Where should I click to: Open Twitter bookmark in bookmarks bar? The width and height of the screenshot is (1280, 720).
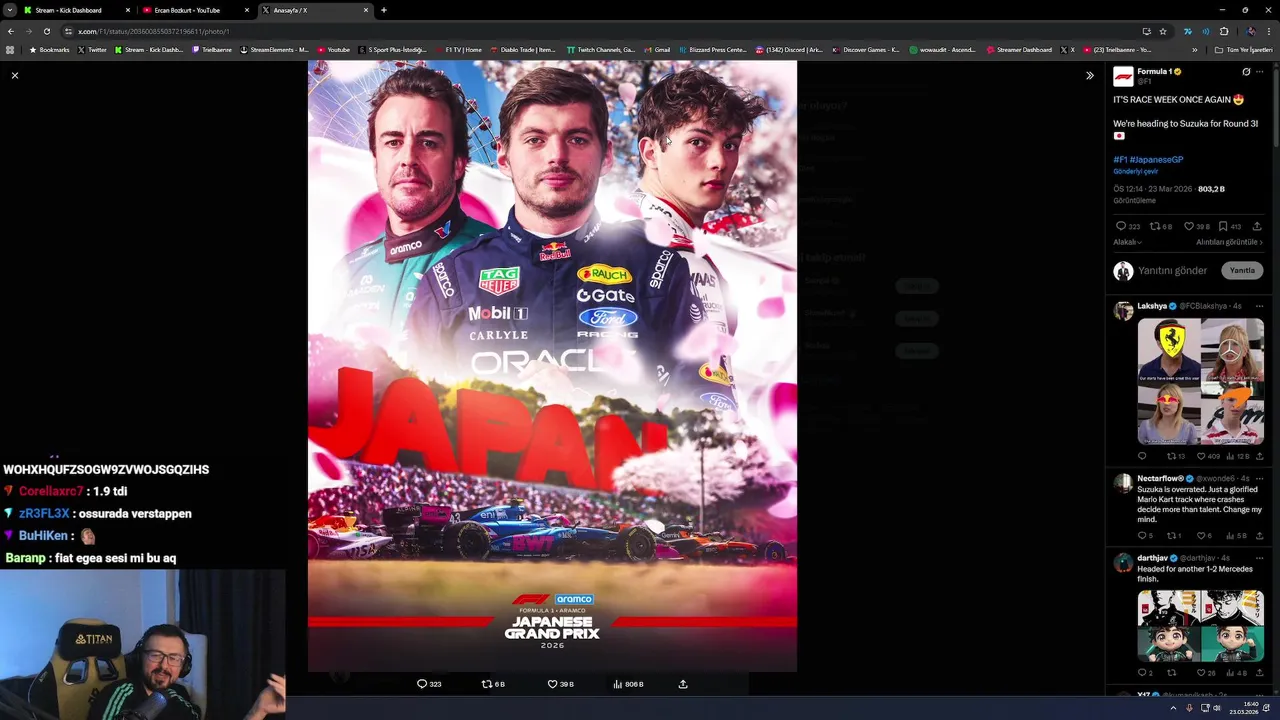click(x=92, y=50)
